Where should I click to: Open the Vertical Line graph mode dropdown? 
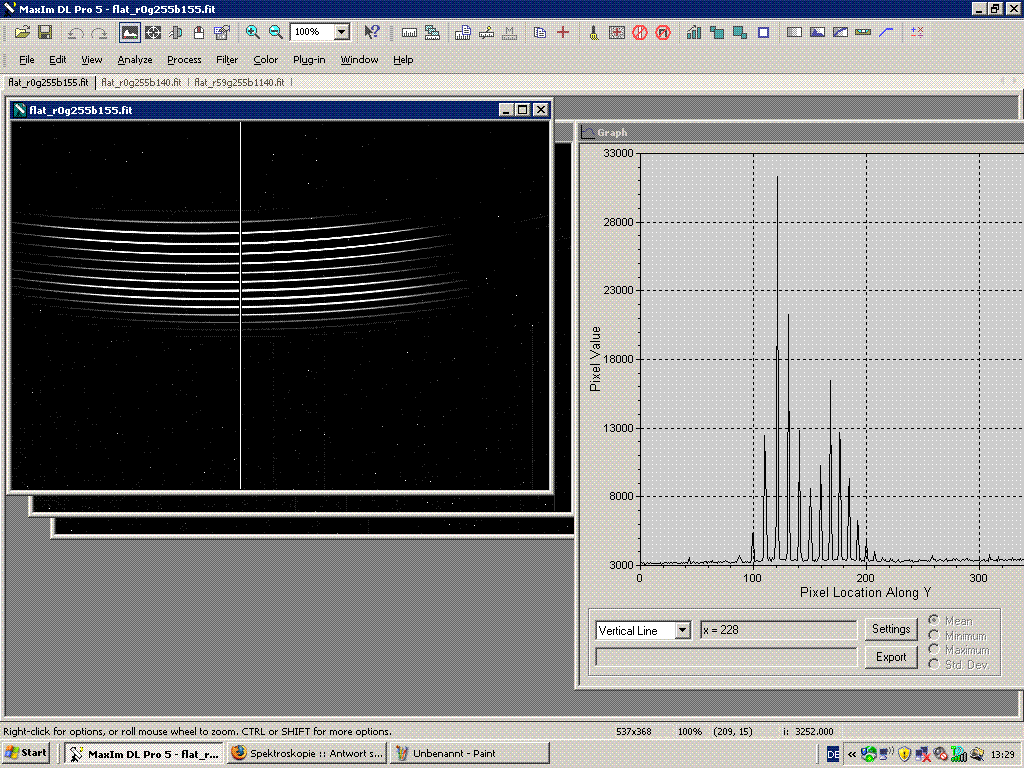pos(681,630)
